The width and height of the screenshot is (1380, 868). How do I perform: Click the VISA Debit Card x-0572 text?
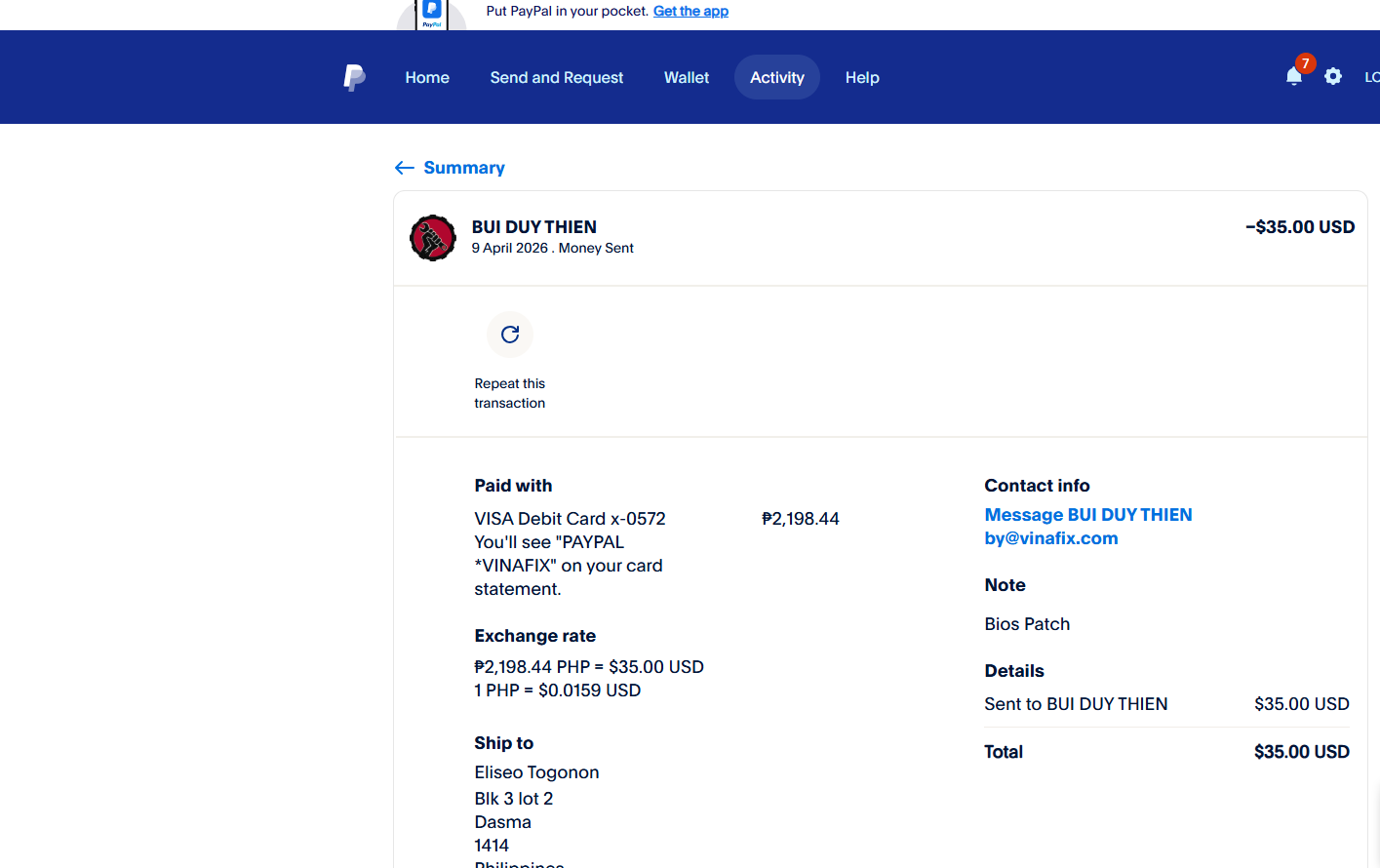570,519
